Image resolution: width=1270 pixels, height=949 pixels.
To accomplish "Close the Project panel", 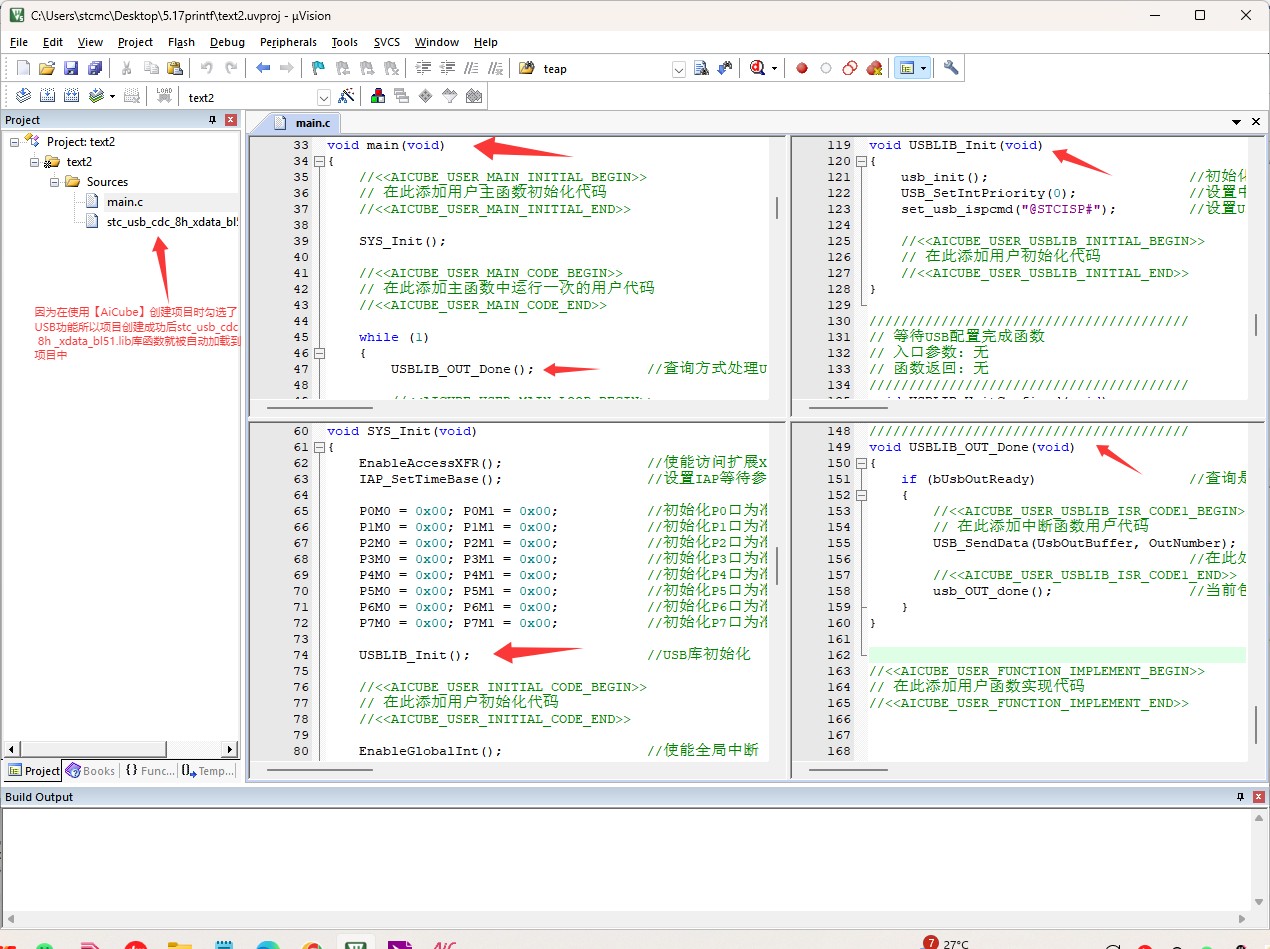I will 231,120.
